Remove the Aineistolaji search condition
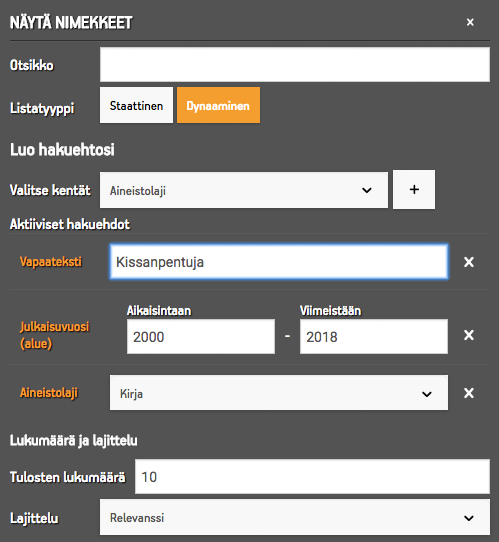Viewport: 499px width, 542px height. coord(469,393)
